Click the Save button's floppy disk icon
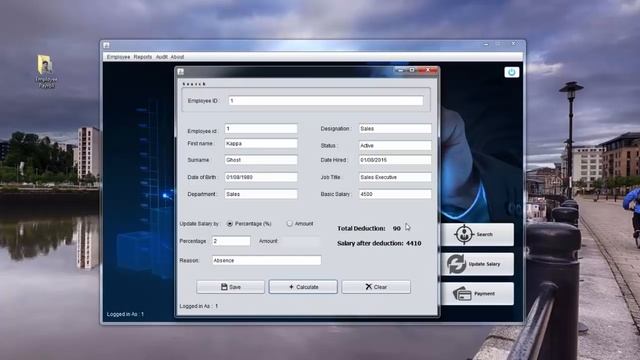The image size is (640, 360). tap(224, 287)
